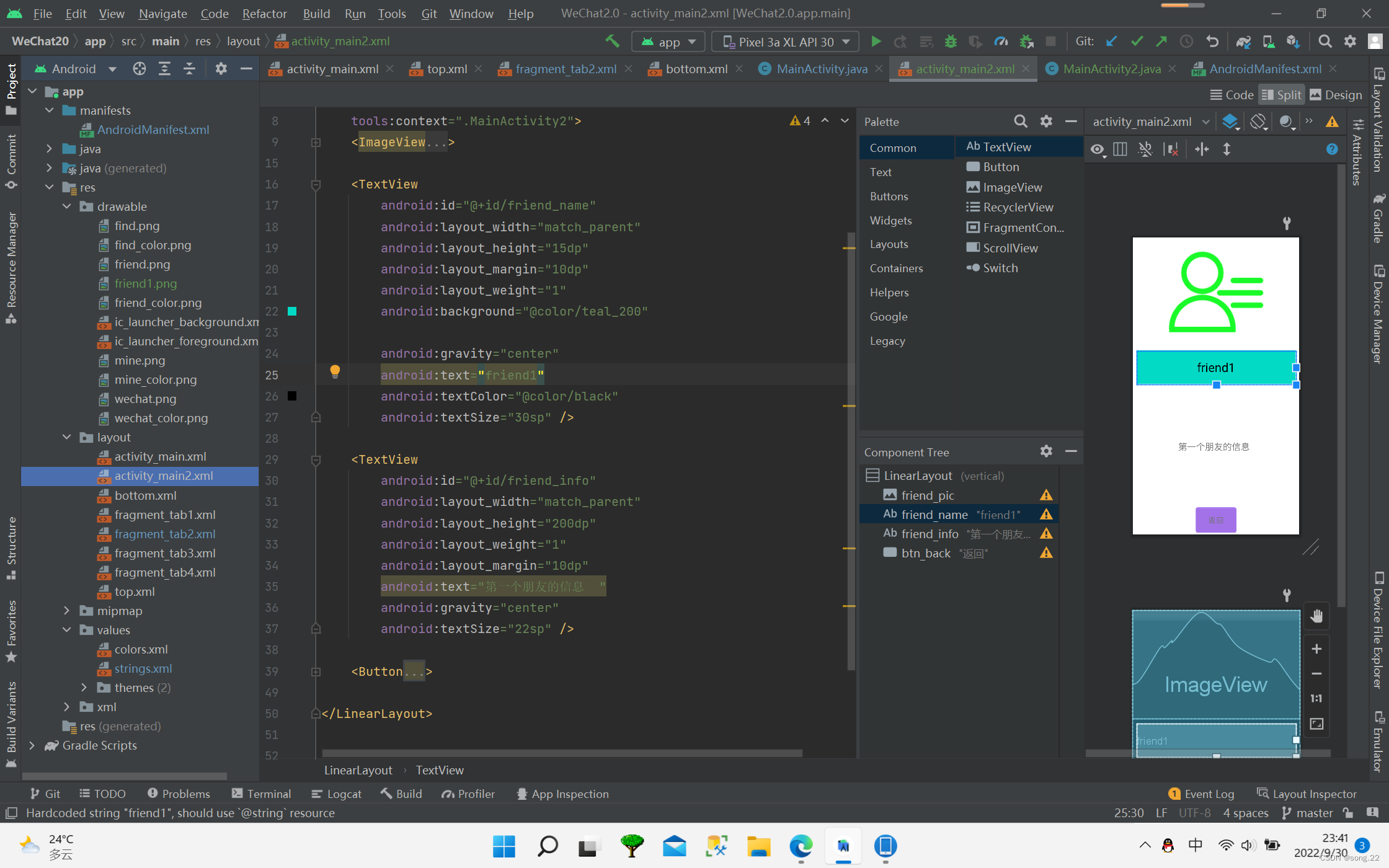Click Git push arrow icon
1389x868 pixels.
[1161, 42]
